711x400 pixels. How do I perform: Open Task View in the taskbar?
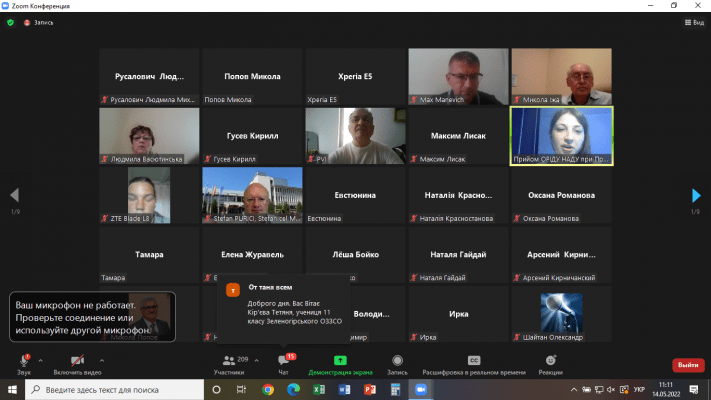tap(241, 390)
